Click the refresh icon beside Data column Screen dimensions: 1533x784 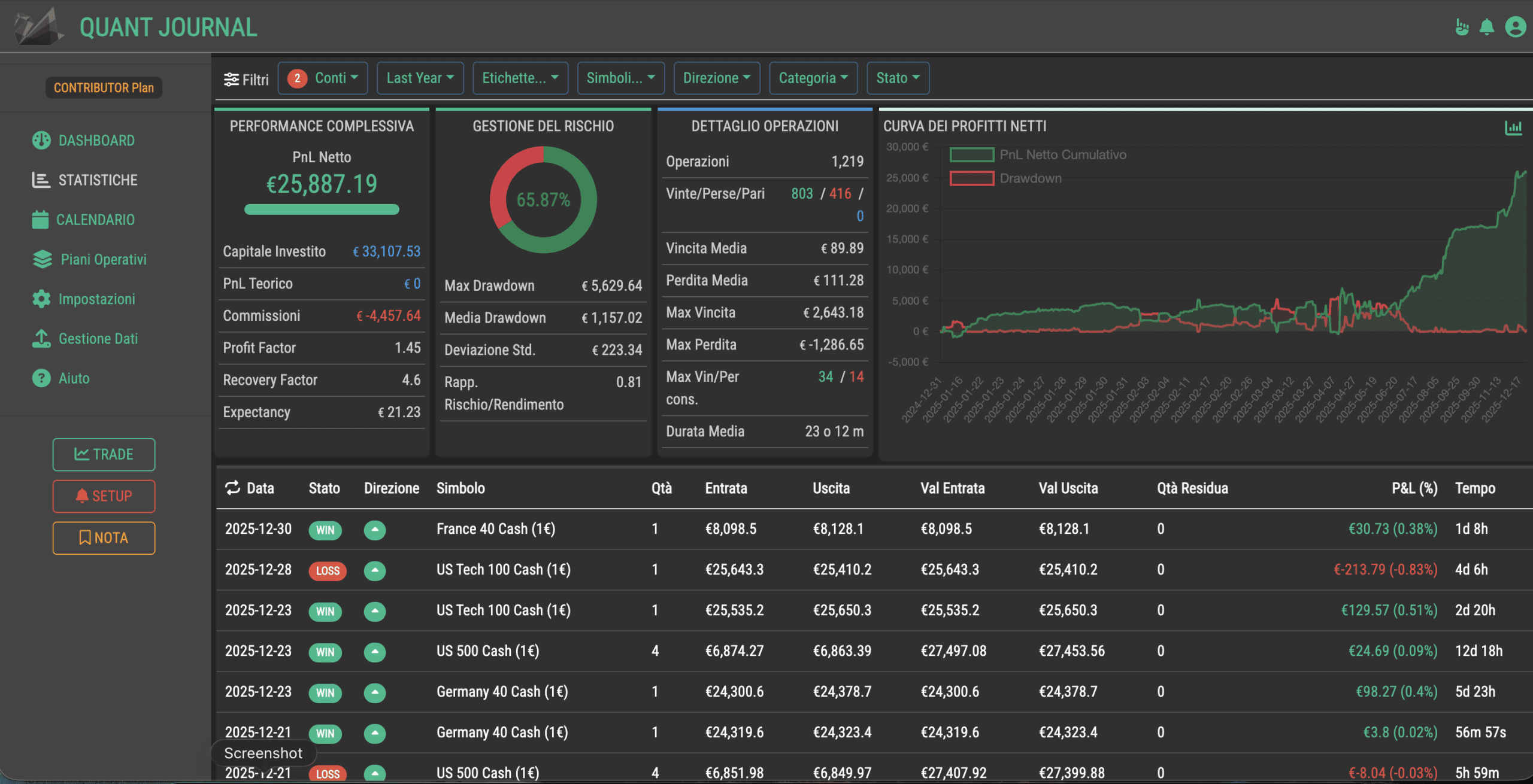tap(232, 488)
